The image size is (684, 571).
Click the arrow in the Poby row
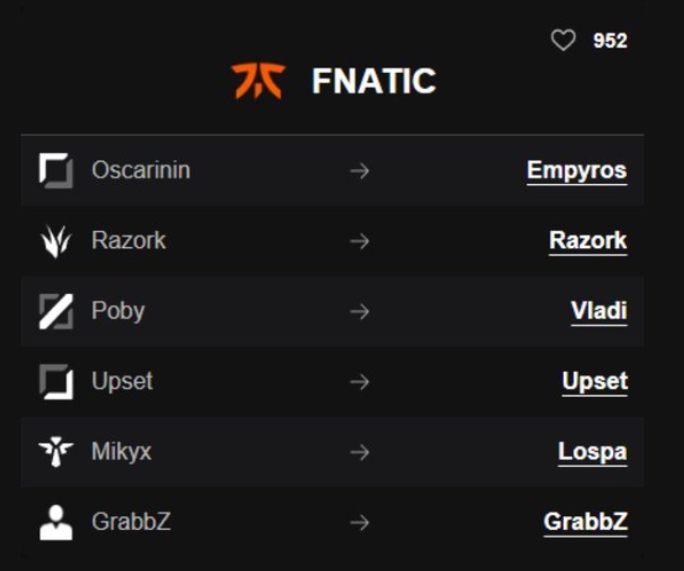[360, 312]
